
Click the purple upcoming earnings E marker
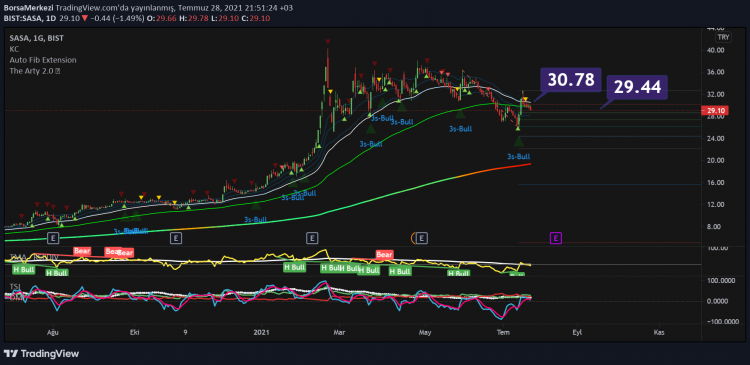556,237
